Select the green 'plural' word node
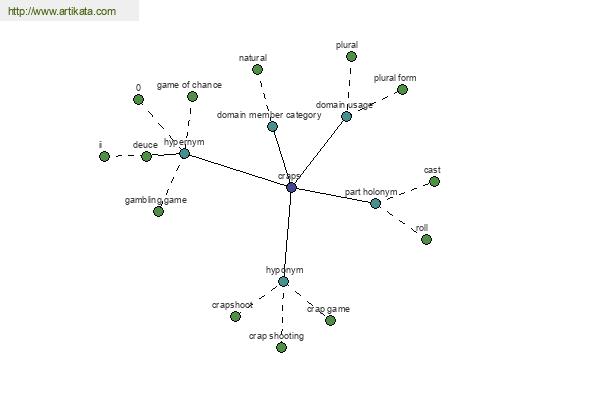The height and width of the screenshot is (400, 600). (x=351, y=57)
